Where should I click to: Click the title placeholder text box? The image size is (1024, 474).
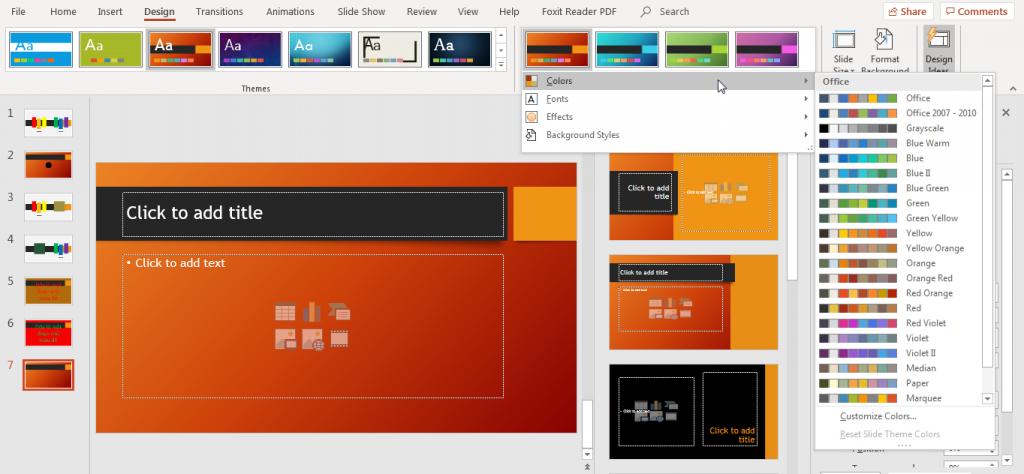pyautogui.click(x=314, y=213)
